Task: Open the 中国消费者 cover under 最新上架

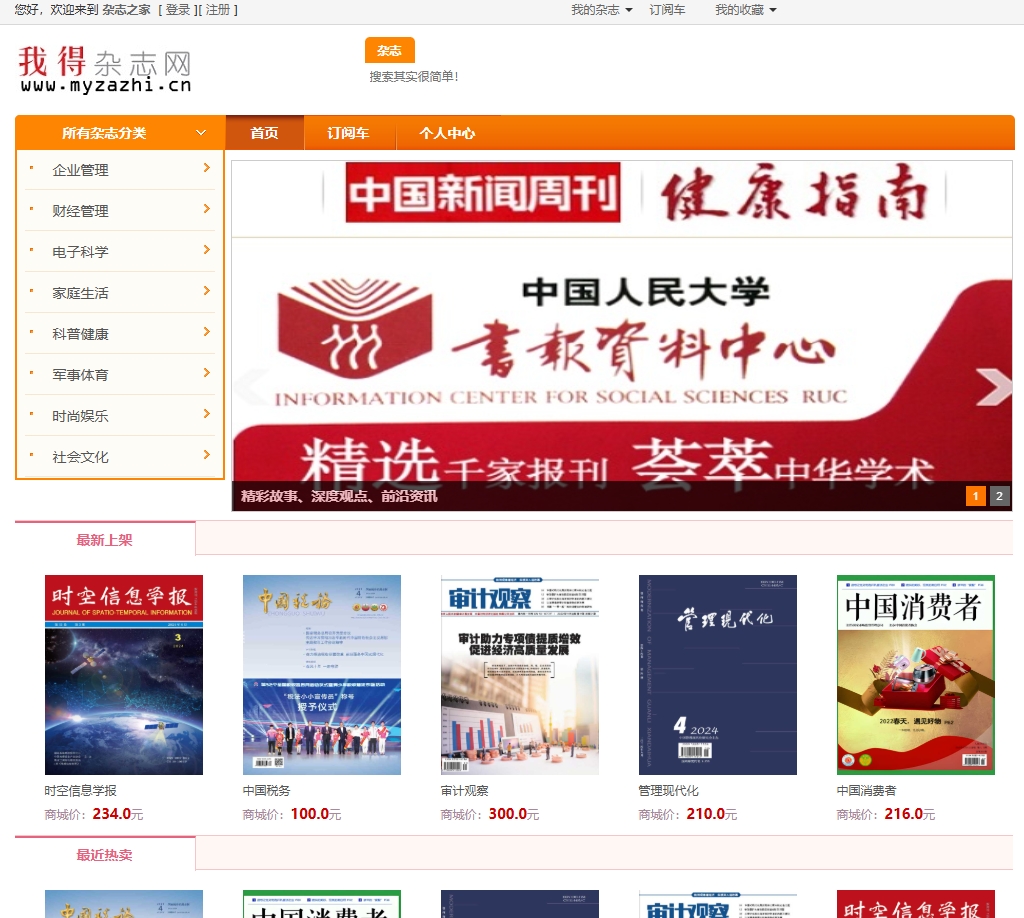Action: pos(916,674)
